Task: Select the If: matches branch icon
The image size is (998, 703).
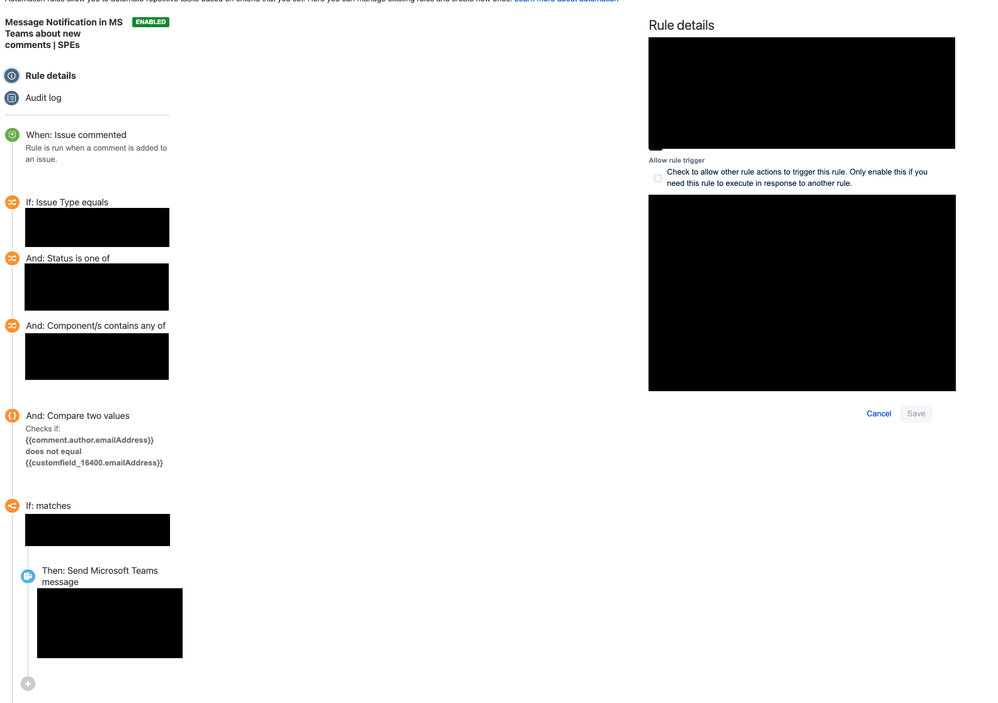Action: point(12,505)
